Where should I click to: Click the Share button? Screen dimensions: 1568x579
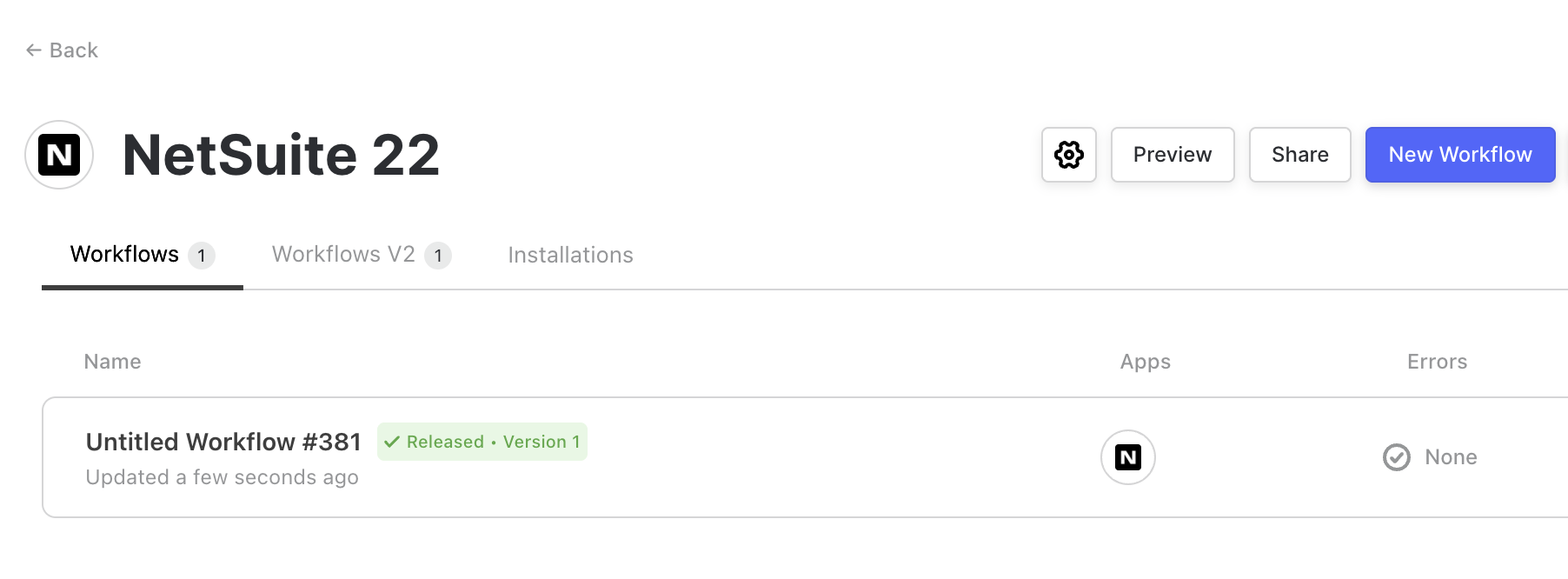[1299, 155]
